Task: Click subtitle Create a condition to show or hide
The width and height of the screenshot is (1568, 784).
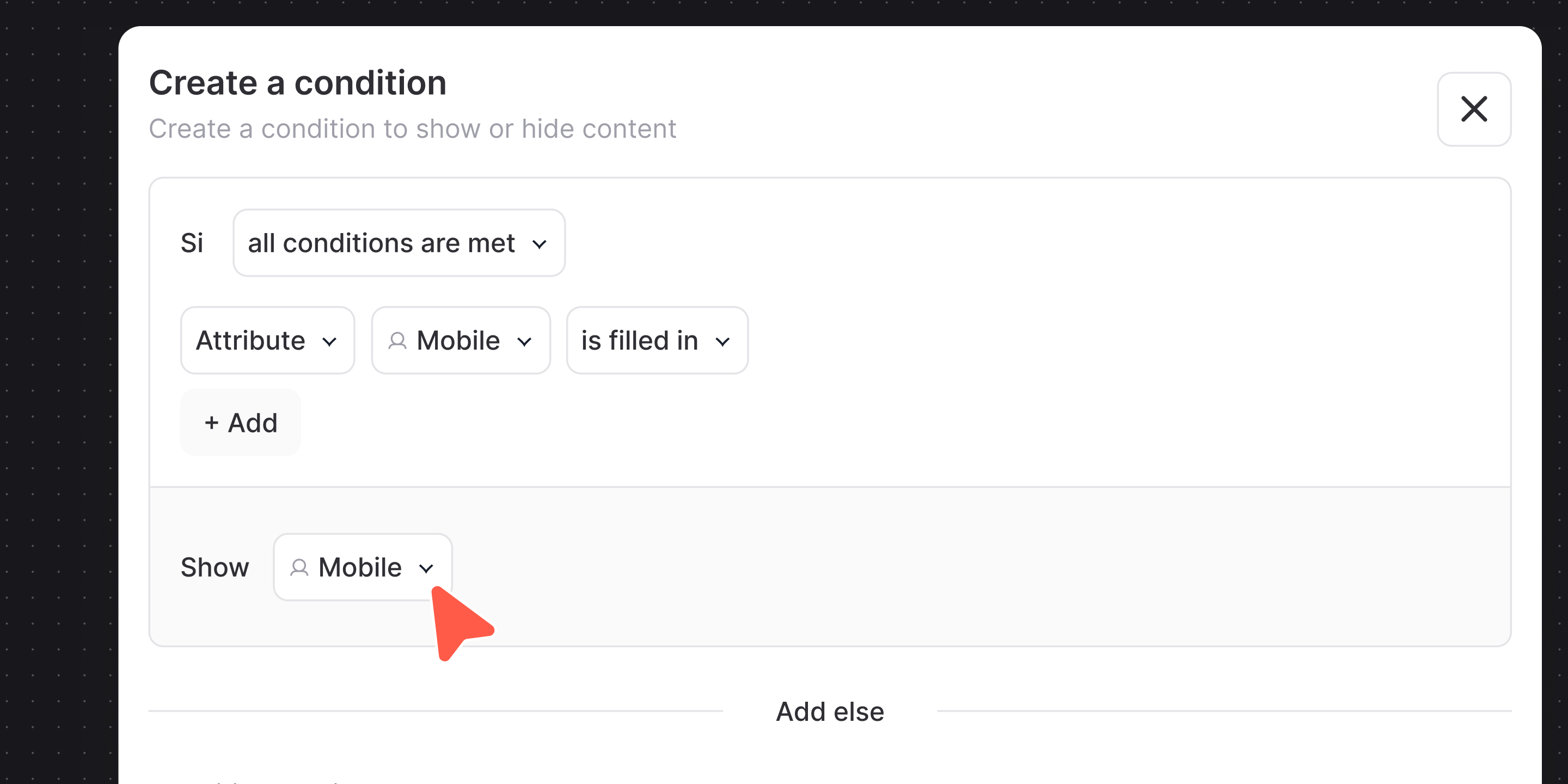Action: (x=413, y=128)
